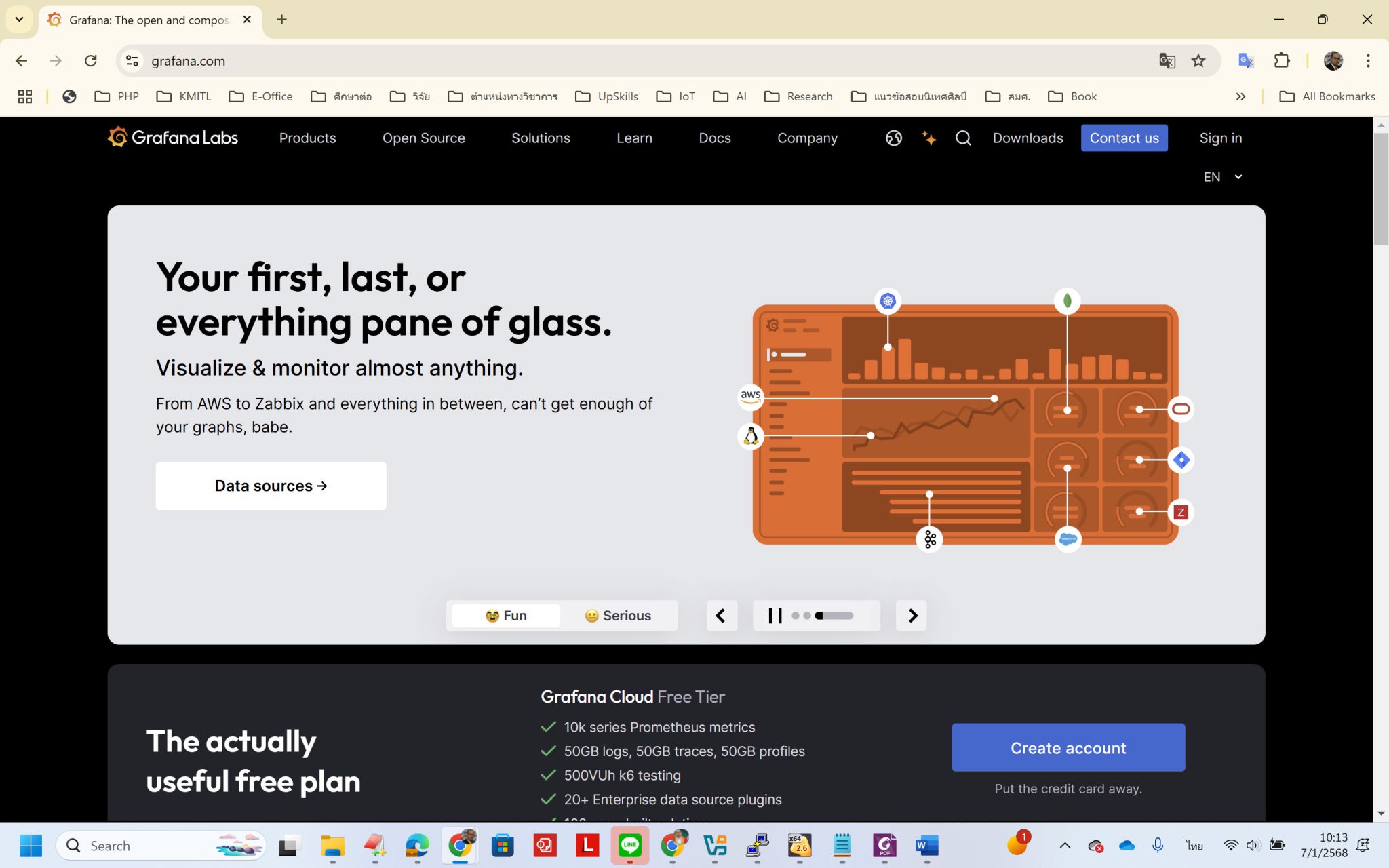Screen dimensions: 1389x868
Task: Open the Docs menu in navigation
Action: tap(714, 138)
